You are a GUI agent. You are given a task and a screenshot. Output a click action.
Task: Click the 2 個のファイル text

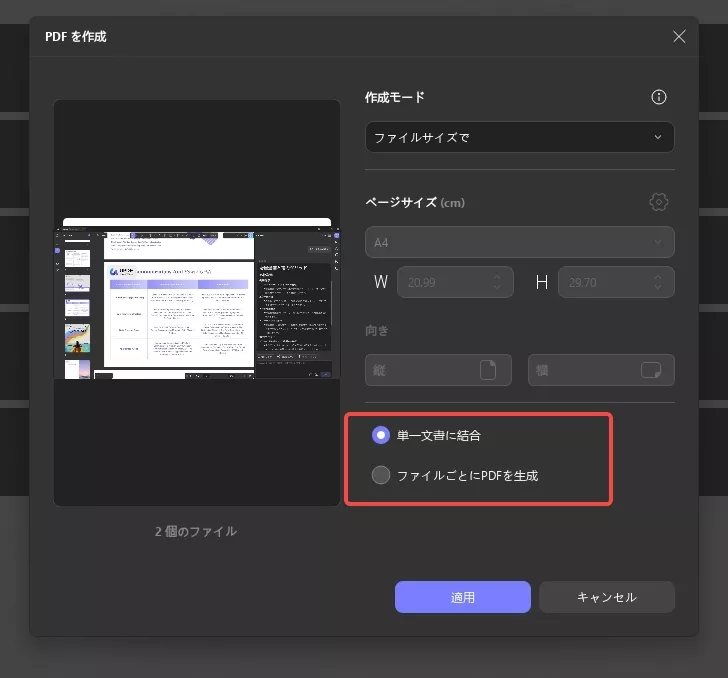pyautogui.click(x=196, y=531)
